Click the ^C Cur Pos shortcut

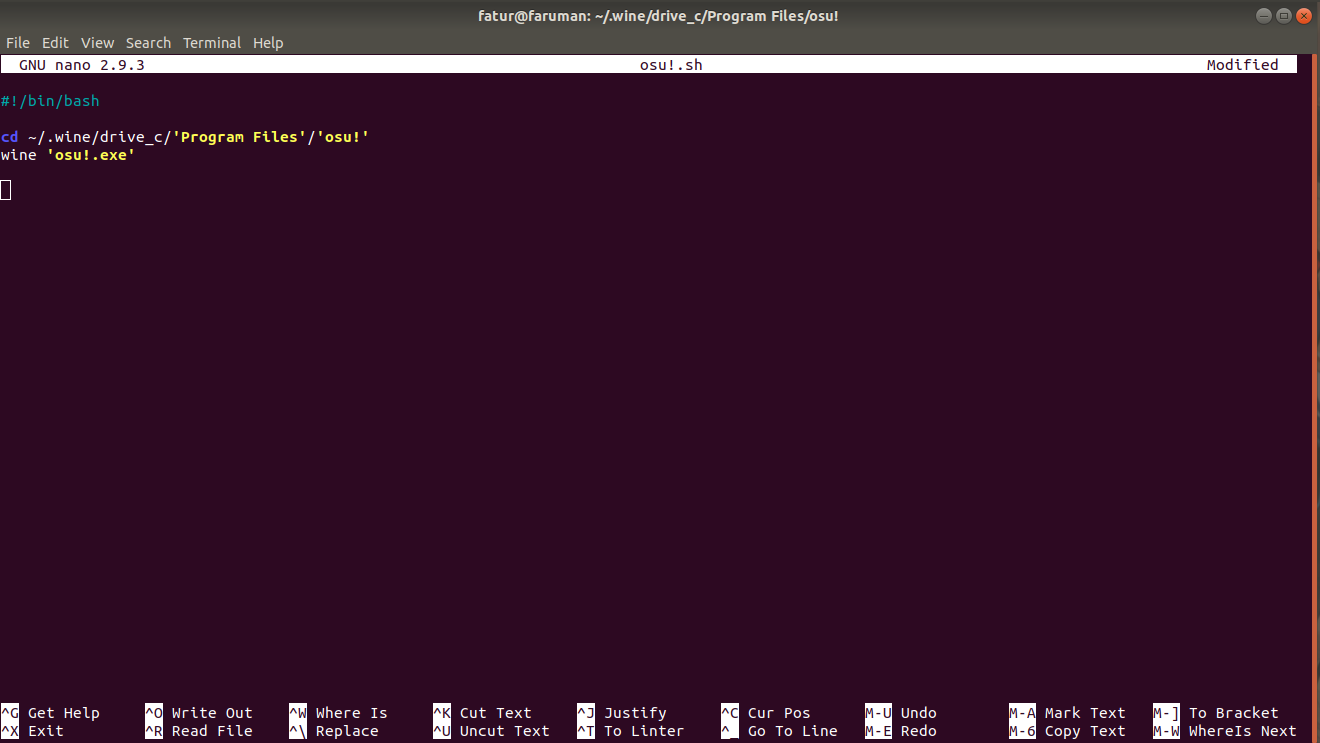click(766, 713)
